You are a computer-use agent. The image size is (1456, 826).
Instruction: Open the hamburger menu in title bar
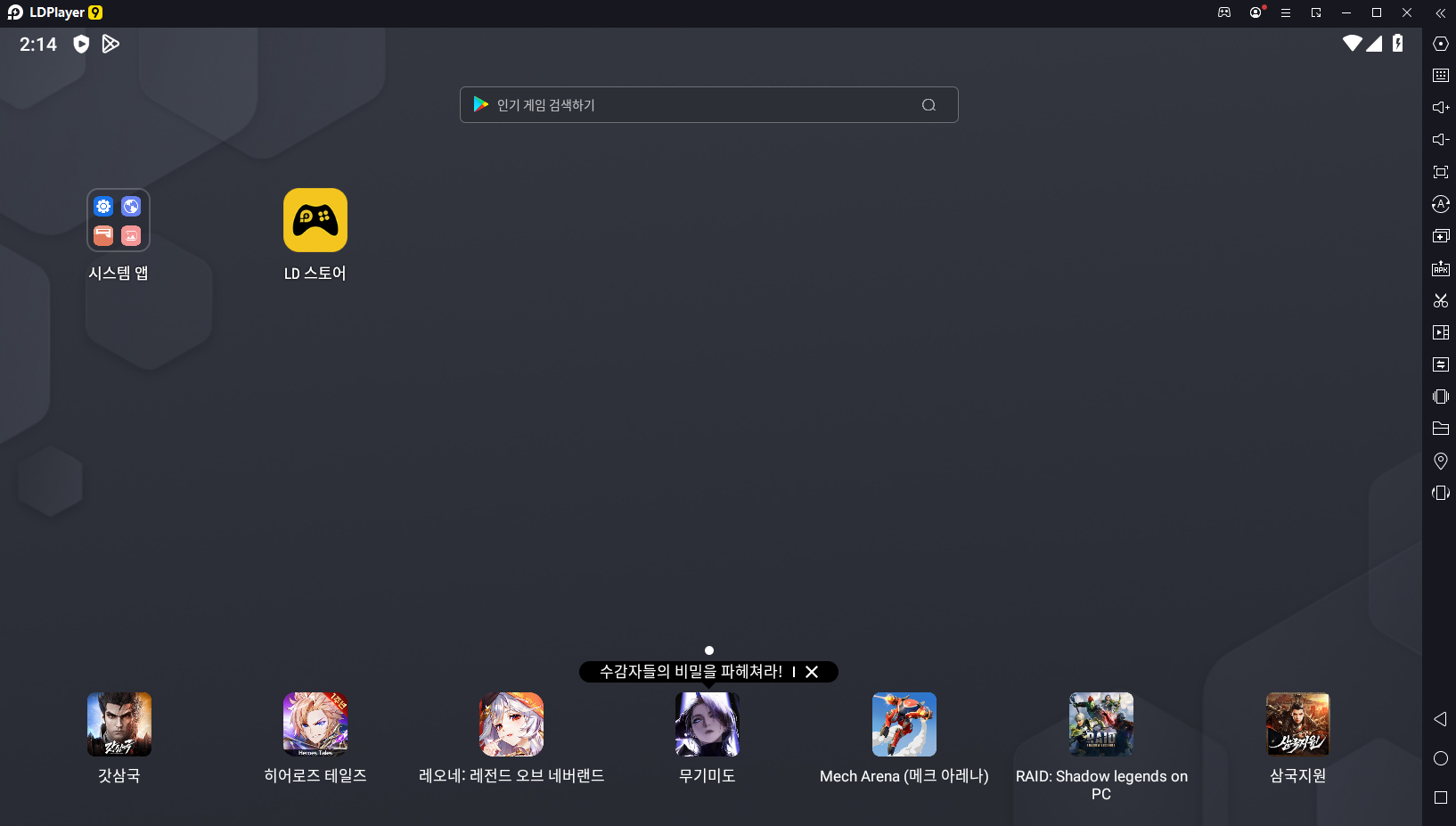click(x=1286, y=12)
